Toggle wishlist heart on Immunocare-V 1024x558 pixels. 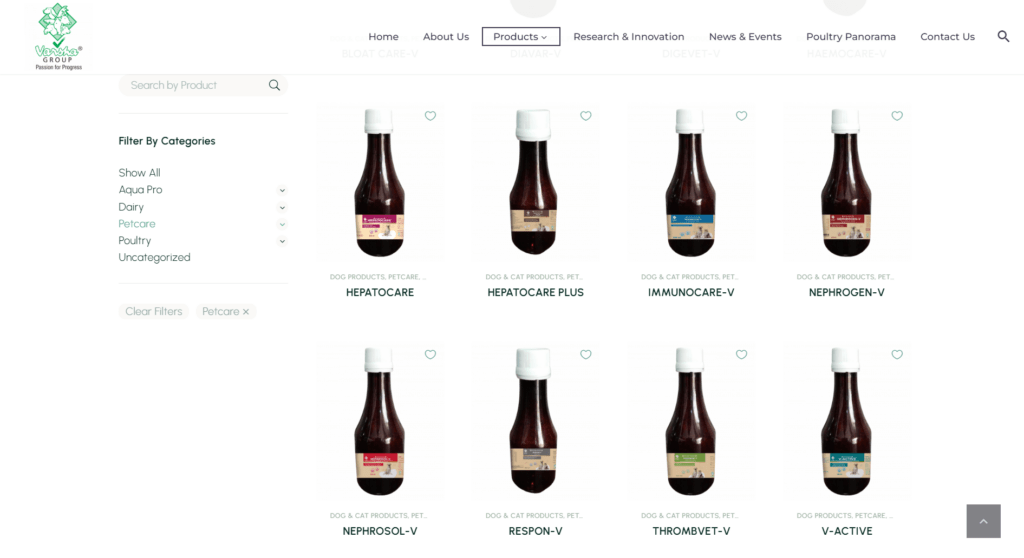pos(741,116)
